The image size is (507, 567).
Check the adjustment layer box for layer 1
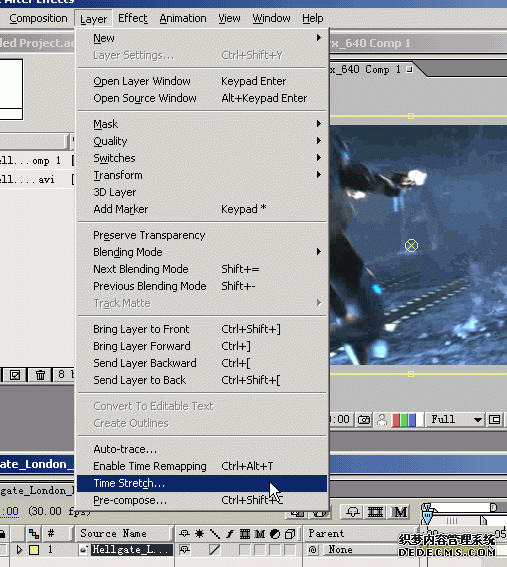275,550
